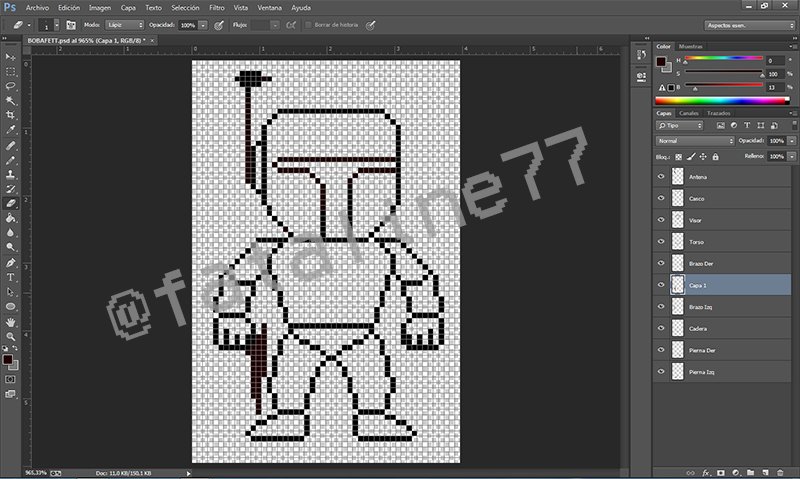800x479 pixels.
Task: Click foreground color swatch in toolbox
Action: point(7,360)
